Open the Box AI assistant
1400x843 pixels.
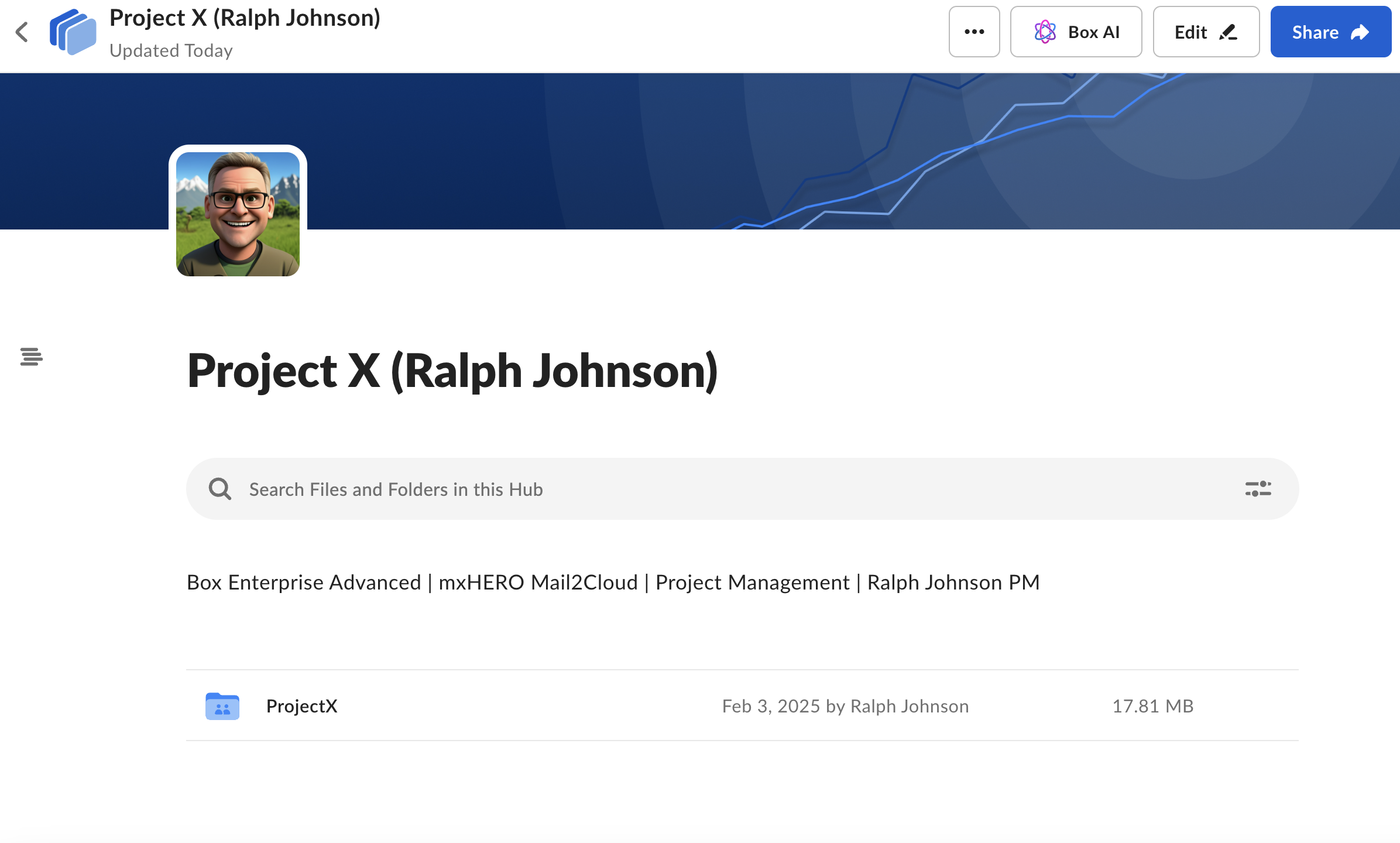click(1076, 32)
